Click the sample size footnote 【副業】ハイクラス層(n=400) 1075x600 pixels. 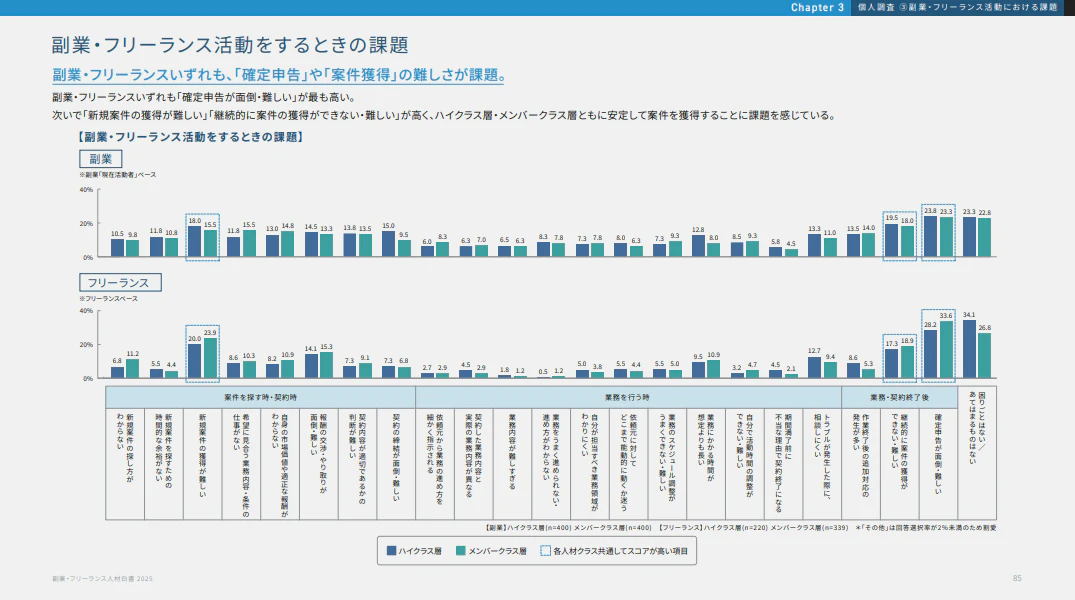527,528
